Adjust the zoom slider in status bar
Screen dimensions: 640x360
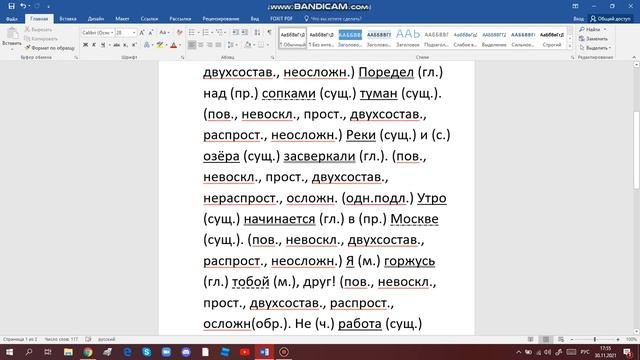pyautogui.click(x=595, y=339)
